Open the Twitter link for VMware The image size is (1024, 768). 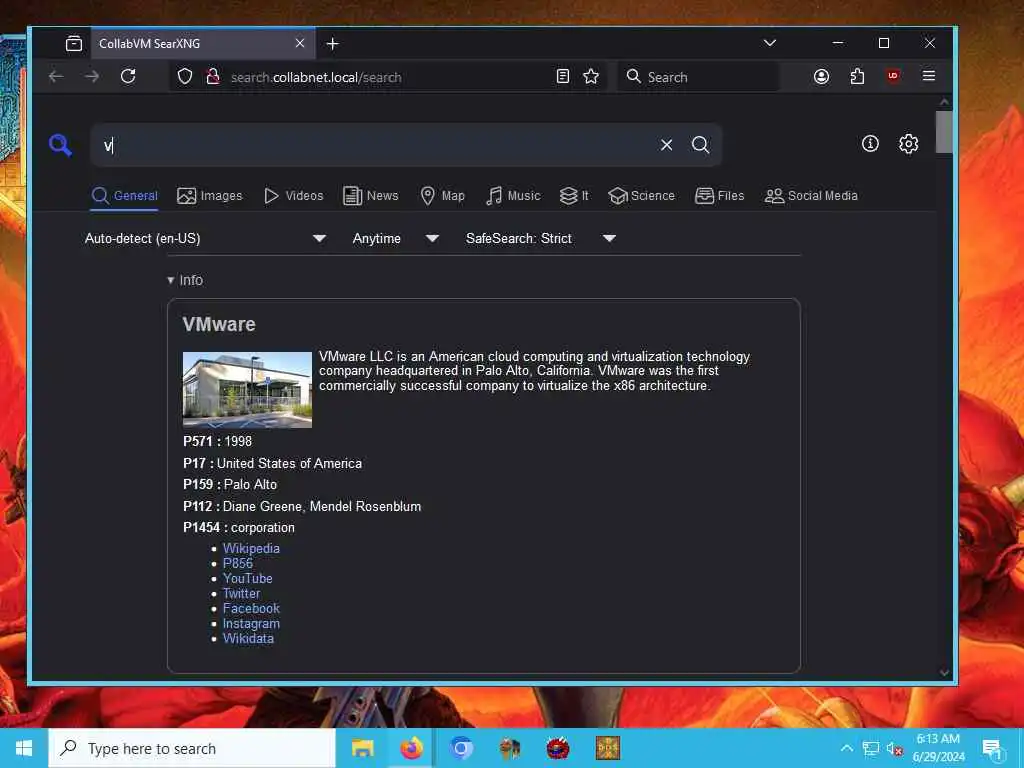(242, 594)
